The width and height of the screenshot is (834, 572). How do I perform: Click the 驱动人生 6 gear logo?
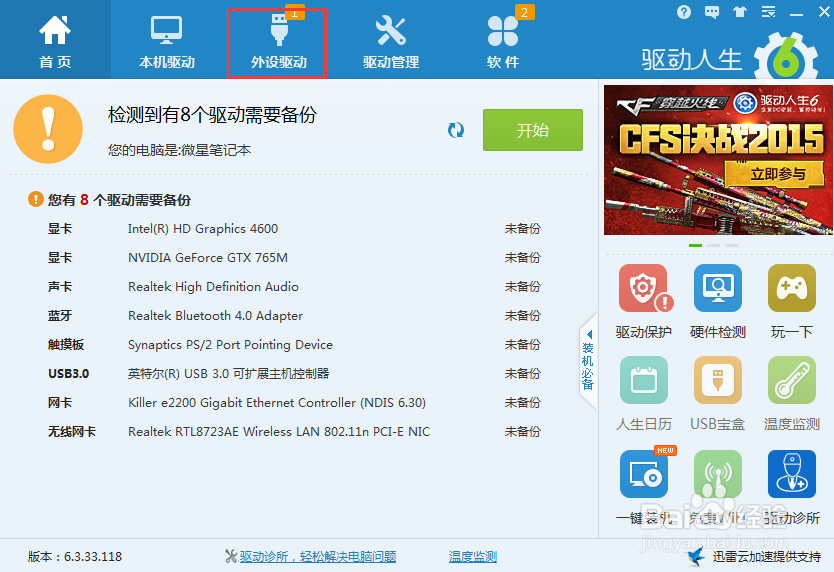[786, 59]
